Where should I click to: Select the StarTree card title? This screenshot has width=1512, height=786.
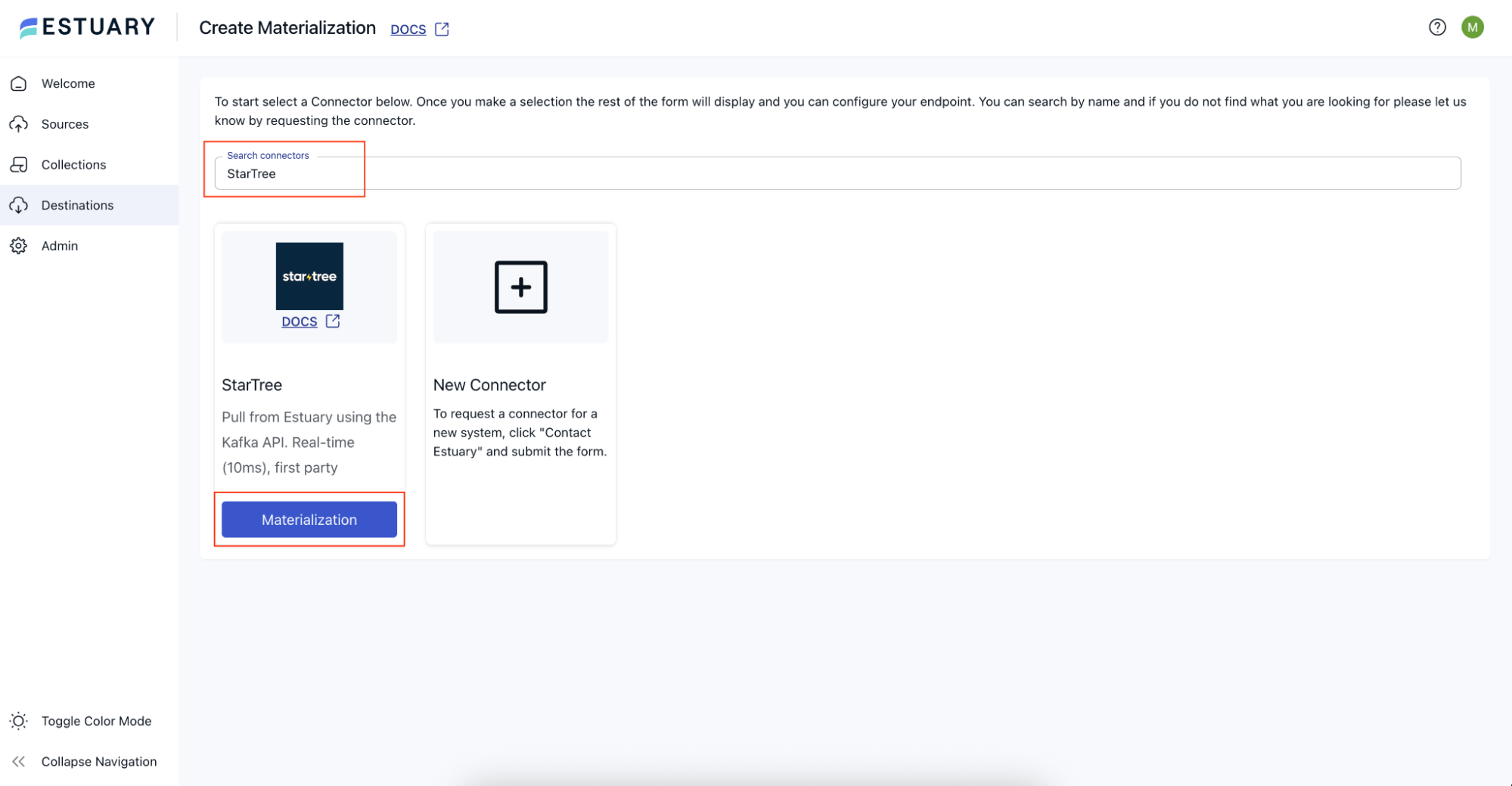pyautogui.click(x=252, y=385)
